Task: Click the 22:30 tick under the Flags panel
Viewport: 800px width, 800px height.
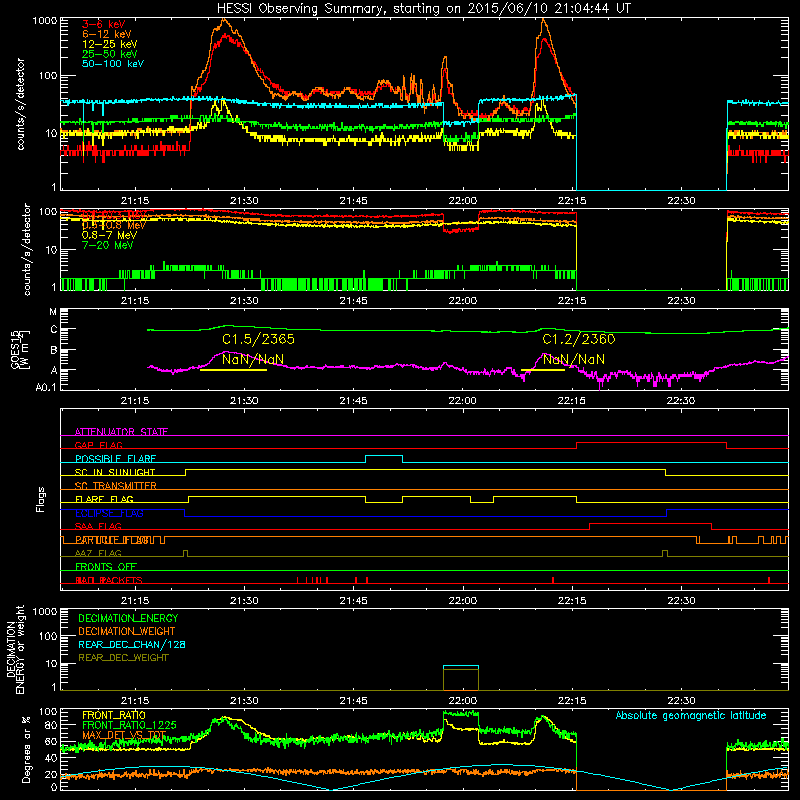Action: pos(681,601)
